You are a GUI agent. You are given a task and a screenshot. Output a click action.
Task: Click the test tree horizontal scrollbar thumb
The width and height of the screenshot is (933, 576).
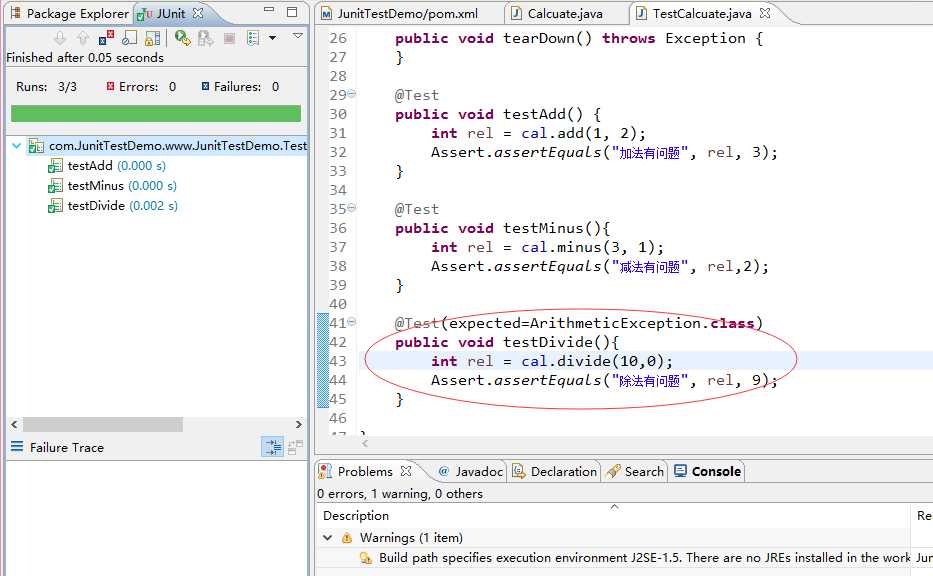click(102, 424)
